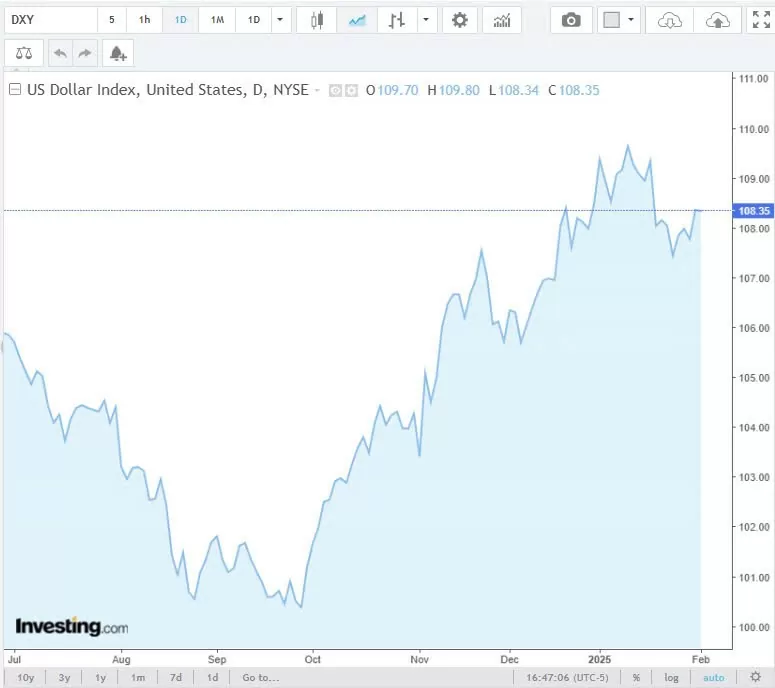Toggle log scale
Screen dimensions: 775x688
(x=671, y=677)
